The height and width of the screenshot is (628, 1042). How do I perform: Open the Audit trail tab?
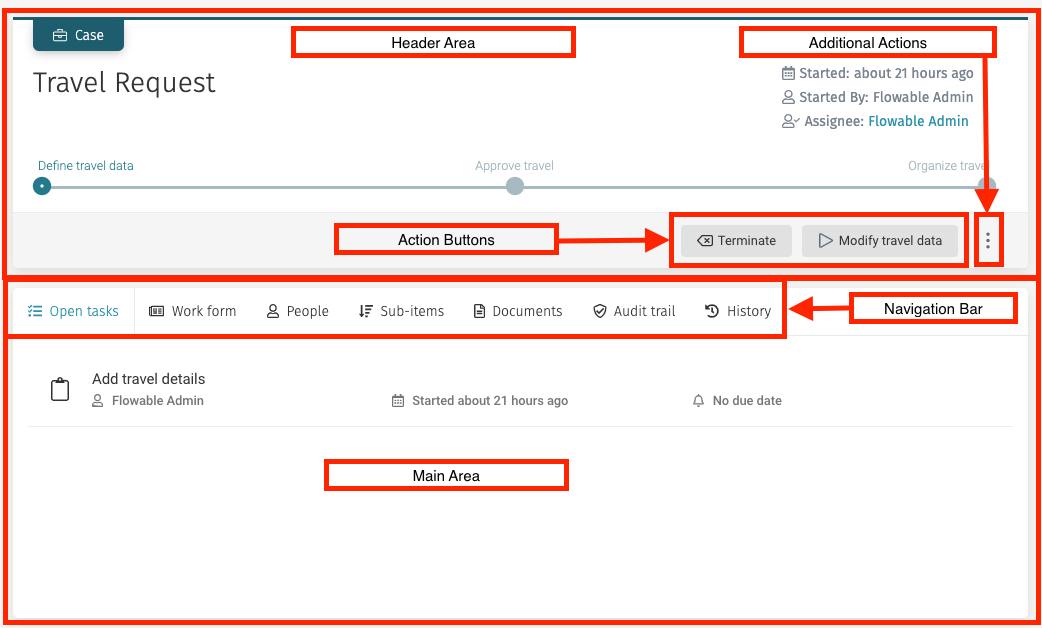click(x=633, y=311)
